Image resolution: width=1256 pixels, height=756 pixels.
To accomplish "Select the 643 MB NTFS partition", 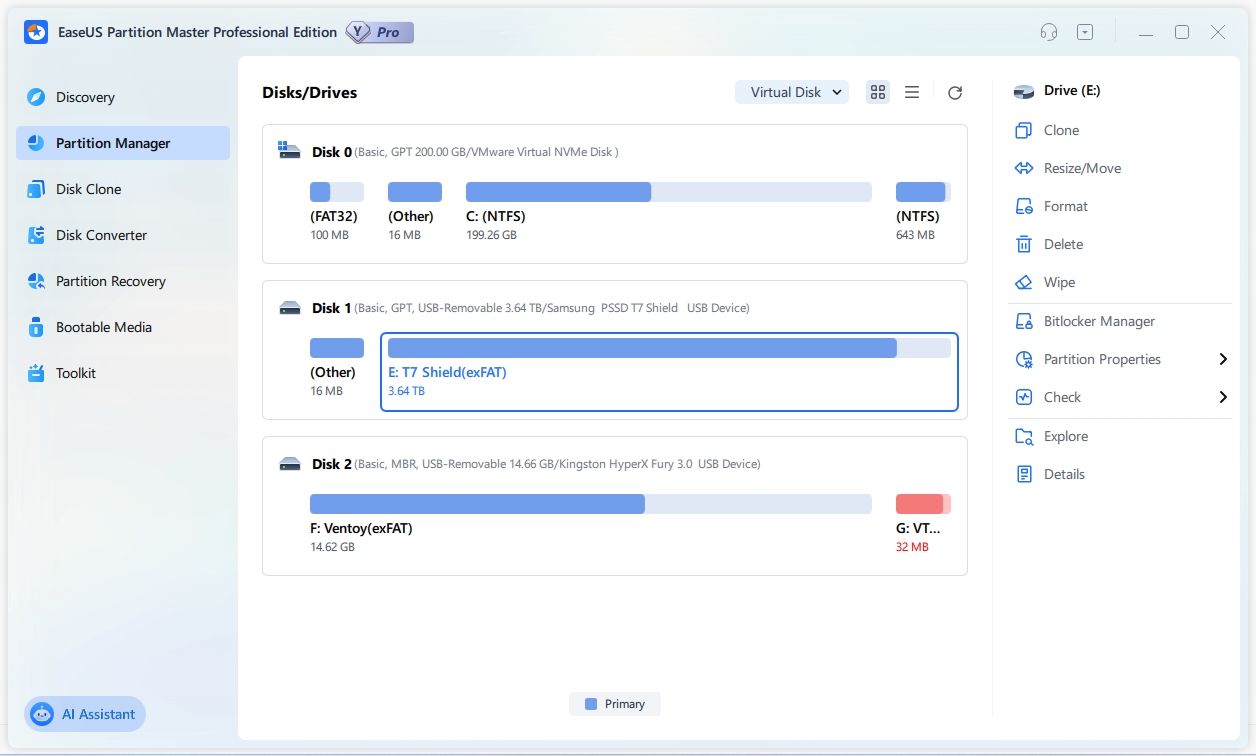I will [x=923, y=212].
